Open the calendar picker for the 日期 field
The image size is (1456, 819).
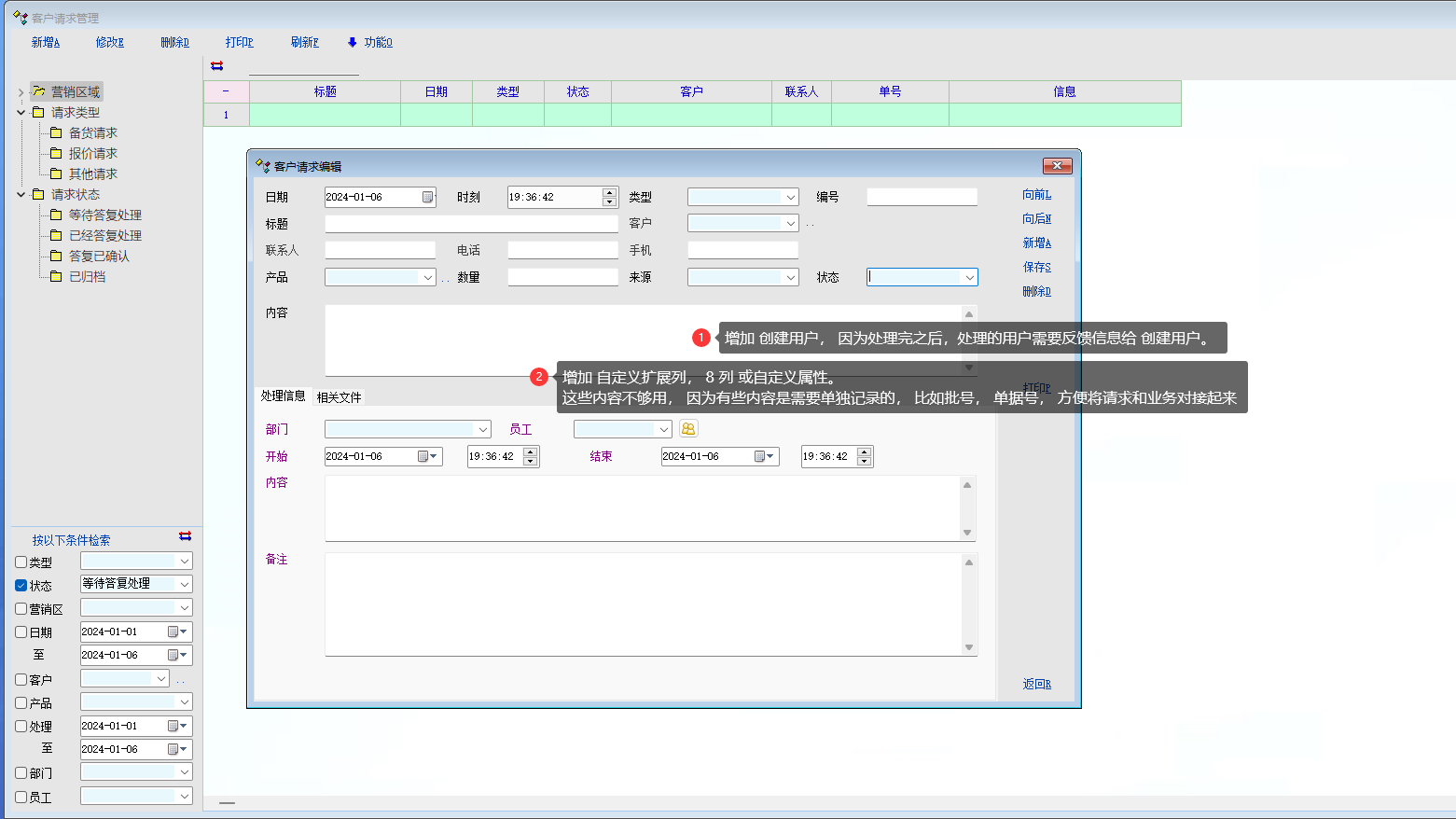click(427, 198)
